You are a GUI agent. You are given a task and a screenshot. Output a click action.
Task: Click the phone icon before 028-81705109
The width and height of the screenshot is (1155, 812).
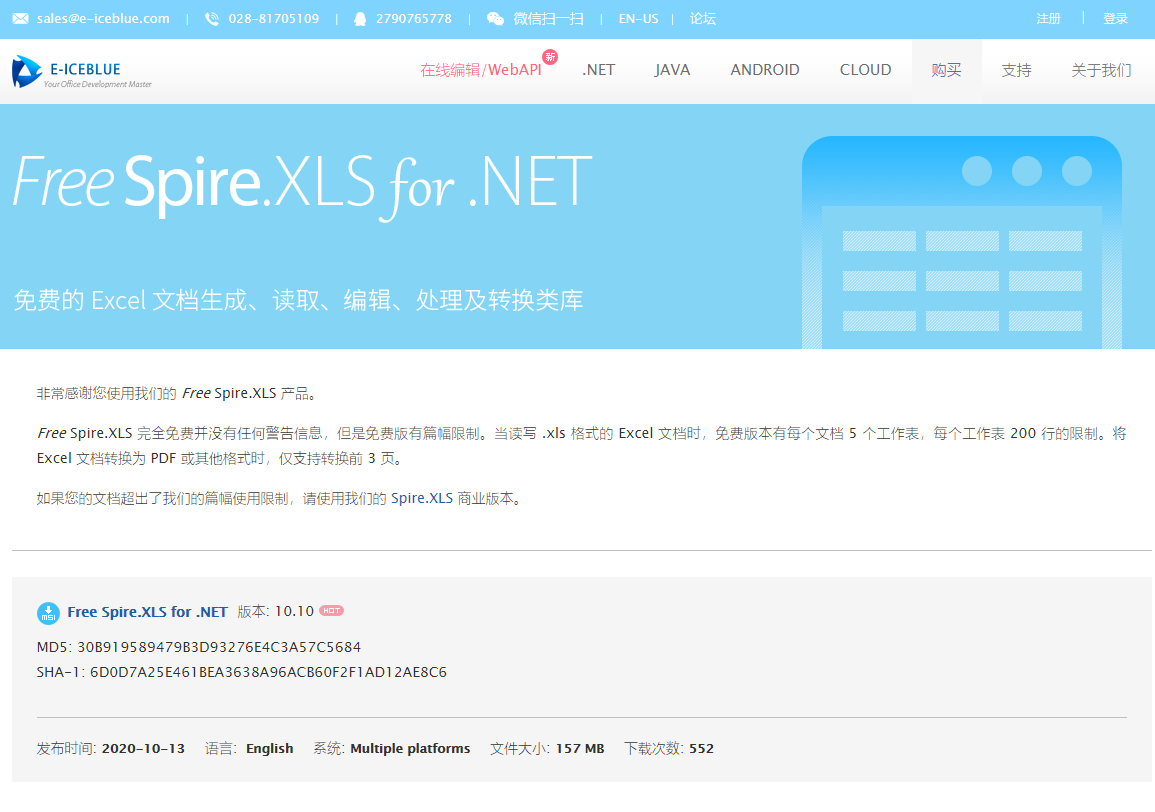(210, 17)
